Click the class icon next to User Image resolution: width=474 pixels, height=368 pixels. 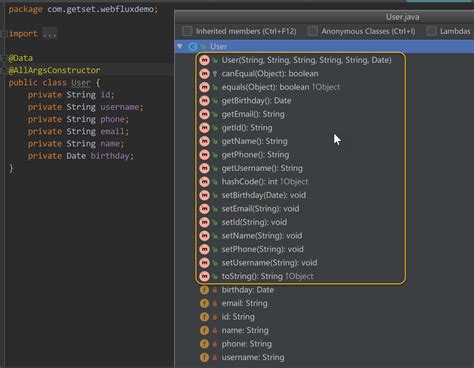pyautogui.click(x=192, y=46)
